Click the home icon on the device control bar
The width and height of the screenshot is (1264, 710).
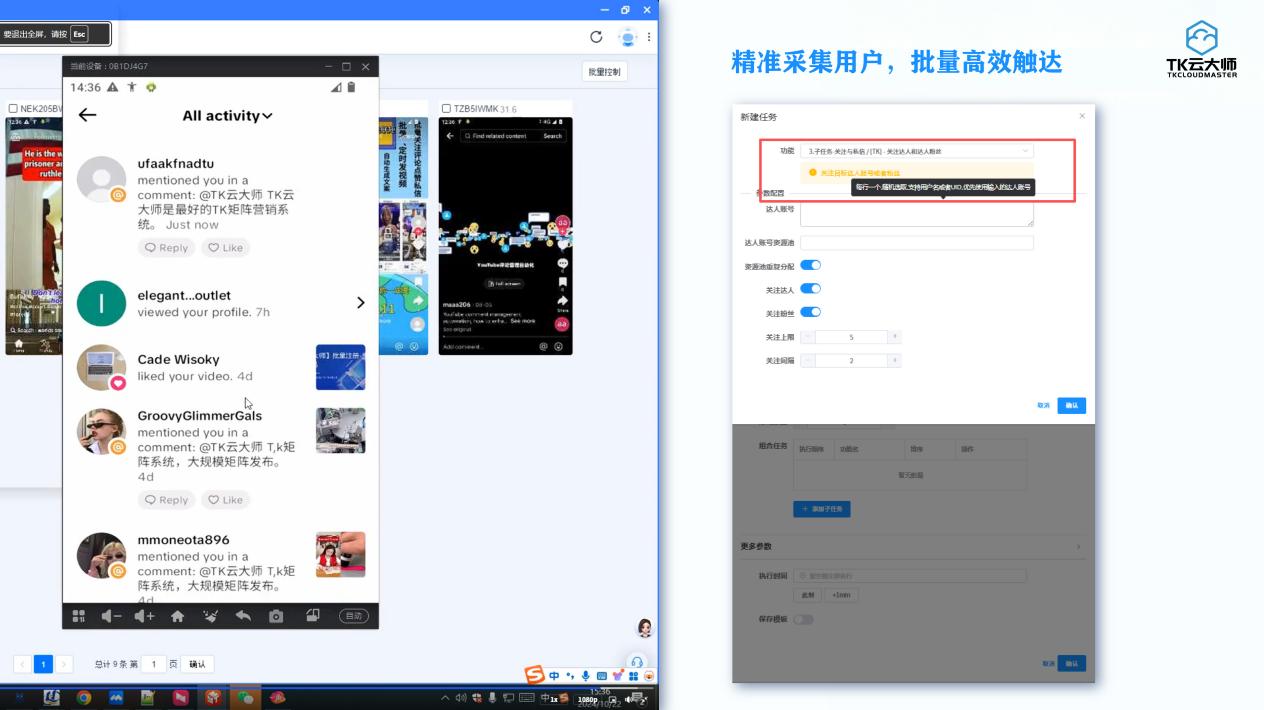[x=176, y=615]
